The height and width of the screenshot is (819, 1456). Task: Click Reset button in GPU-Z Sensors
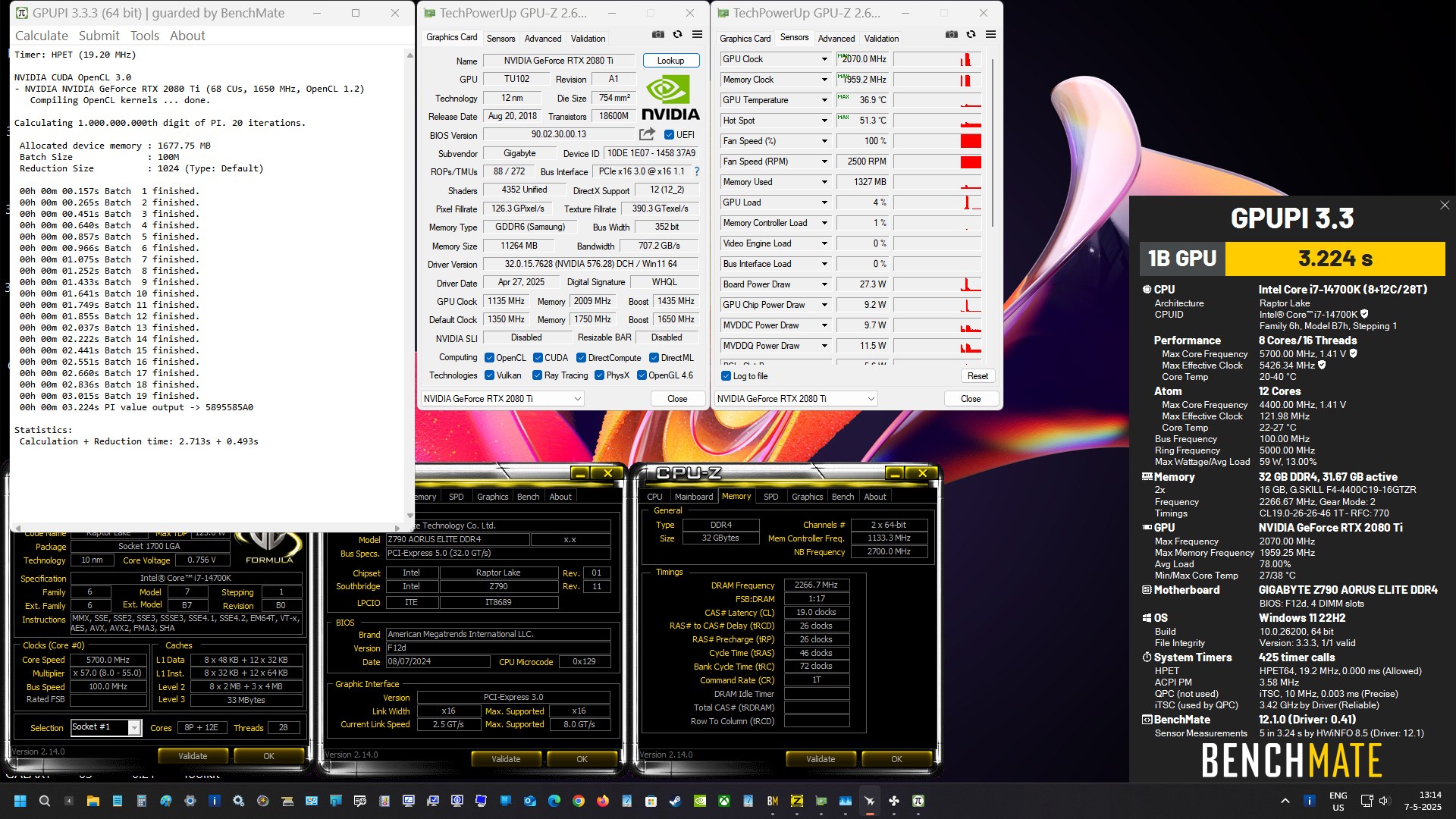pyautogui.click(x=977, y=376)
